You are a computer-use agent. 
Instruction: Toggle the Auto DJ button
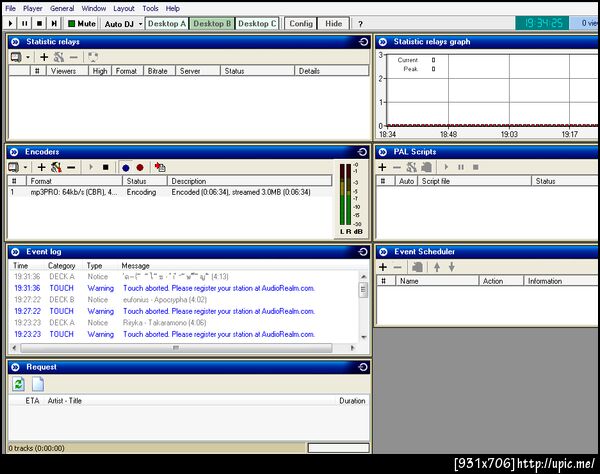click(x=119, y=24)
